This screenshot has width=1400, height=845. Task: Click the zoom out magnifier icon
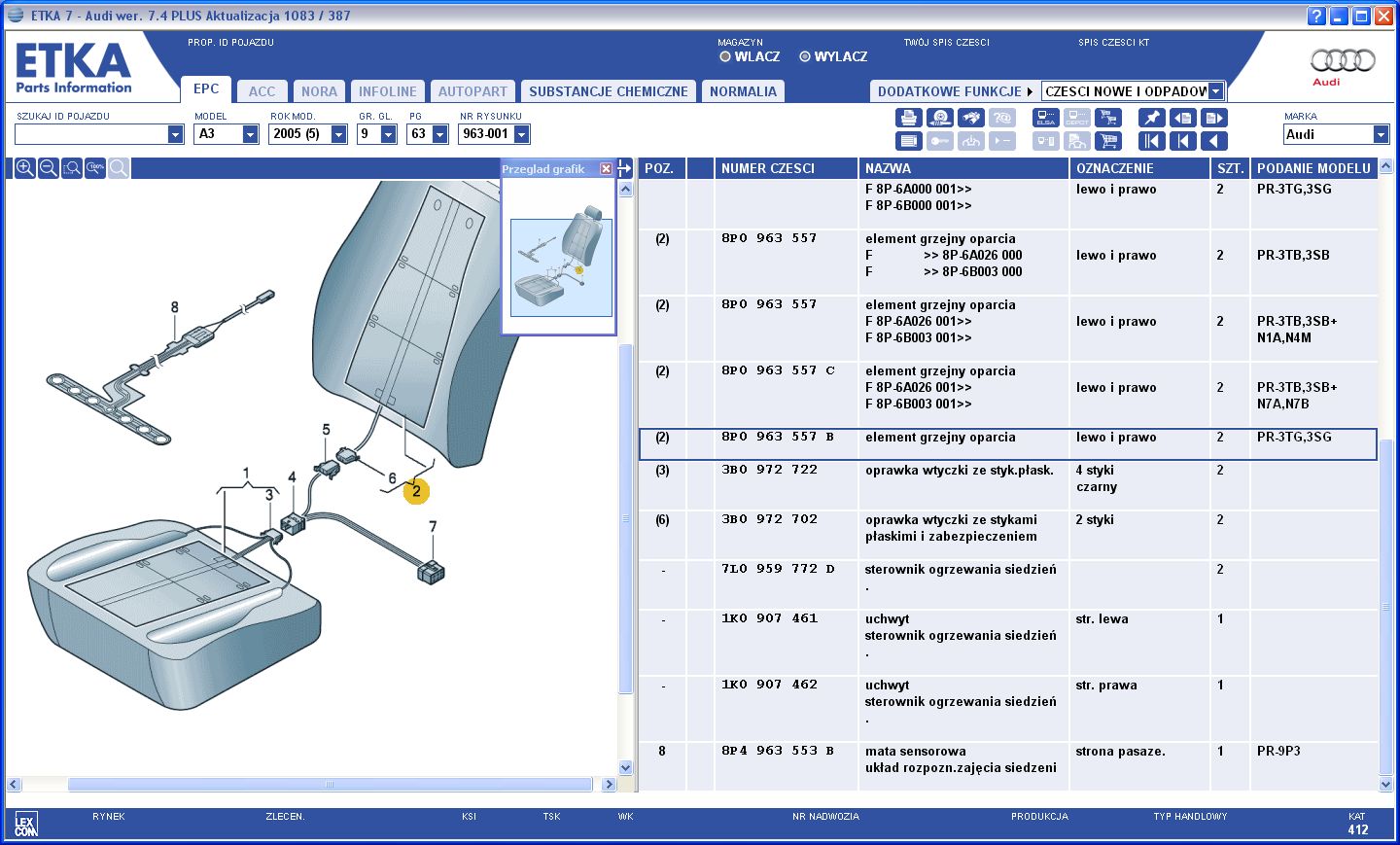[x=48, y=168]
